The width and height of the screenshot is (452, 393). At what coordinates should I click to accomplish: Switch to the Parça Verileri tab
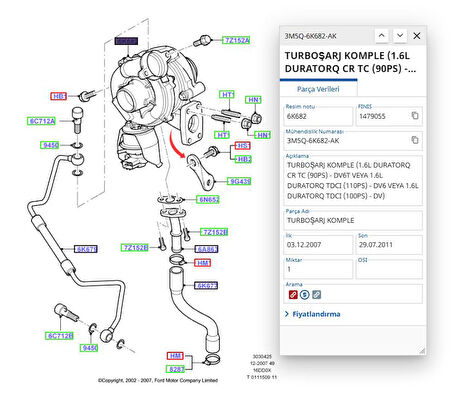(x=318, y=89)
